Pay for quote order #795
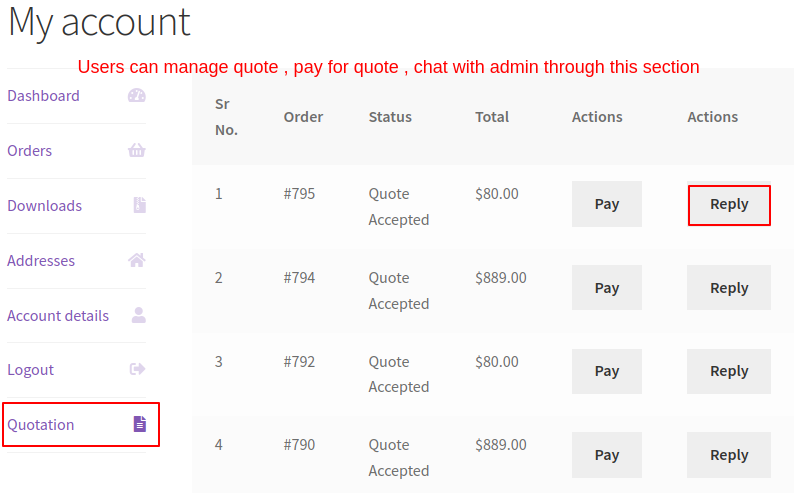The width and height of the screenshot is (812, 493). tap(606, 204)
